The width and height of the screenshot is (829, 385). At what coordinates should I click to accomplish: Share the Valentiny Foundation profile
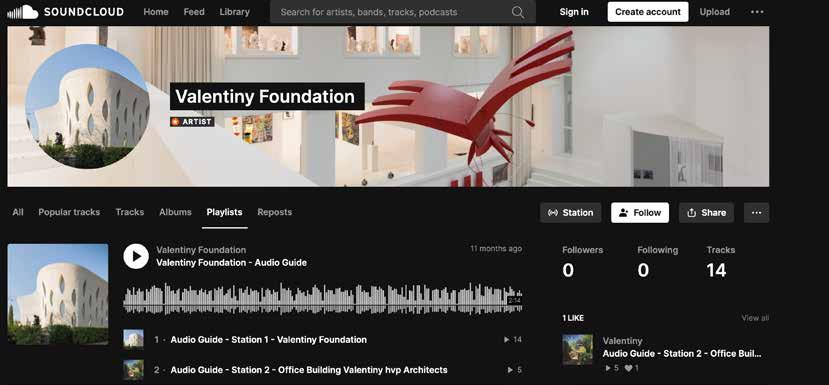point(706,213)
